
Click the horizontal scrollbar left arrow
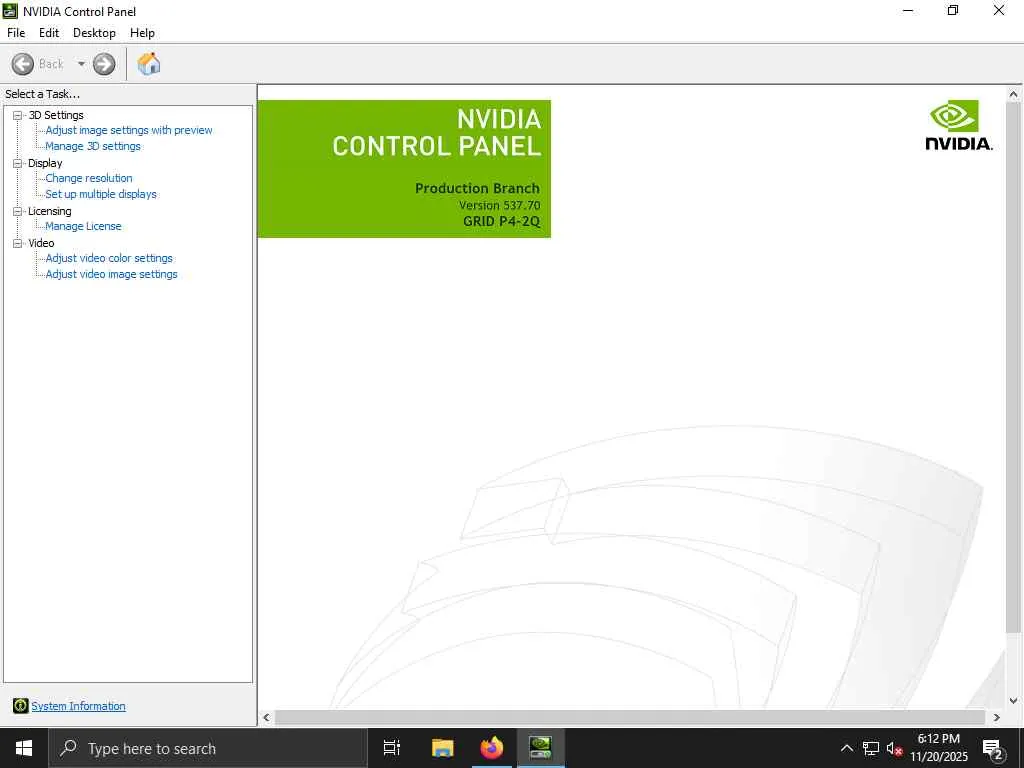click(x=266, y=717)
